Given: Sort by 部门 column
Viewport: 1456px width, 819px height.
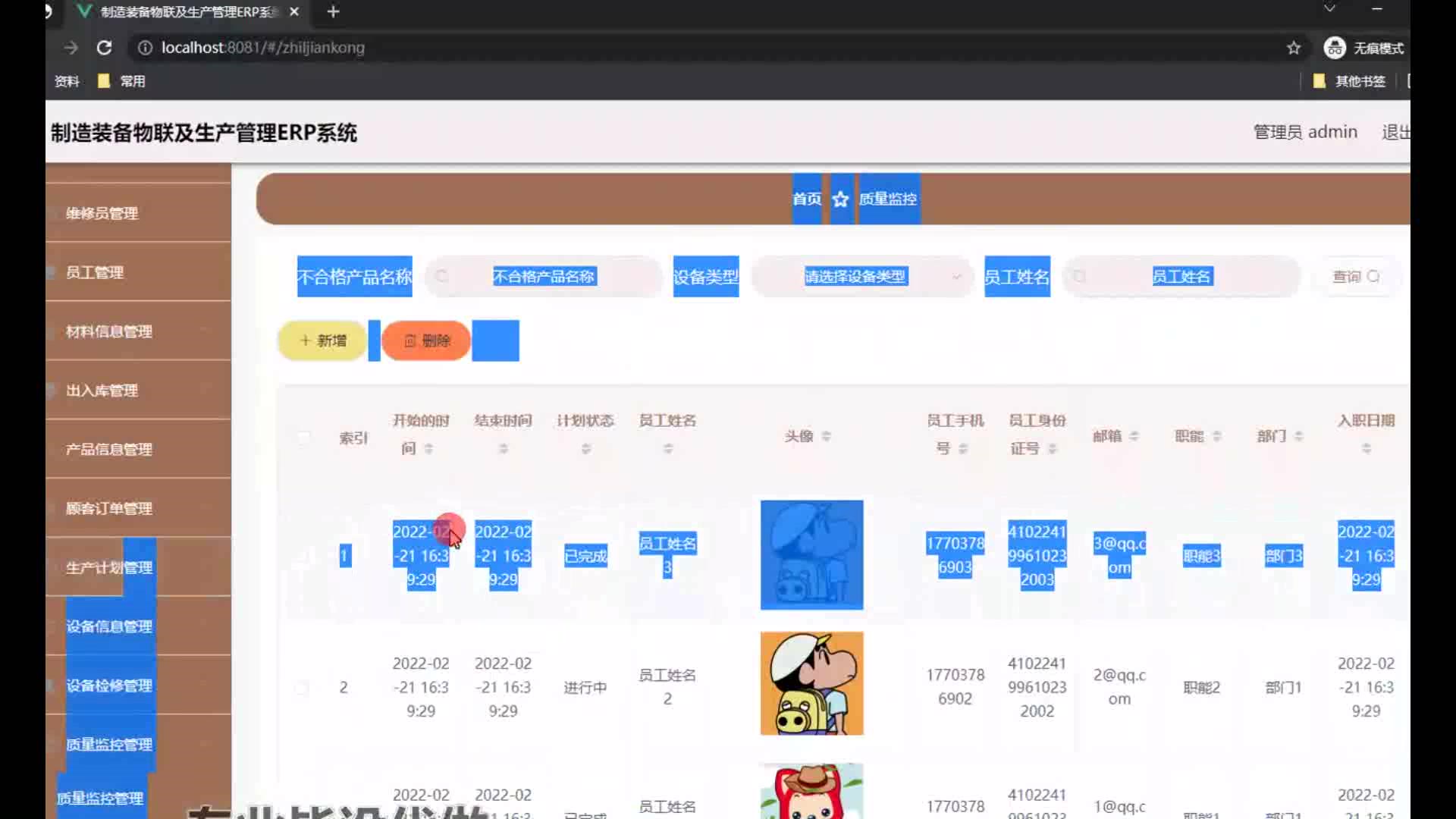Looking at the screenshot, I should pyautogui.click(x=1298, y=436).
